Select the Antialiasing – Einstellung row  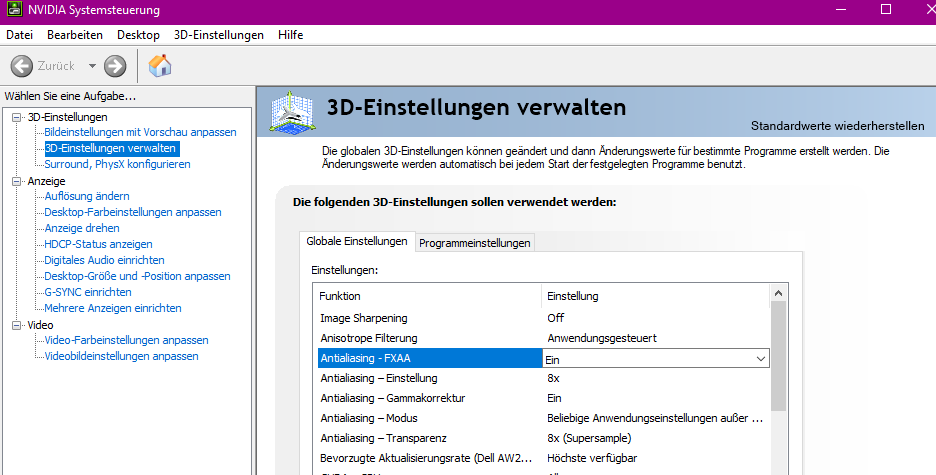coord(543,378)
